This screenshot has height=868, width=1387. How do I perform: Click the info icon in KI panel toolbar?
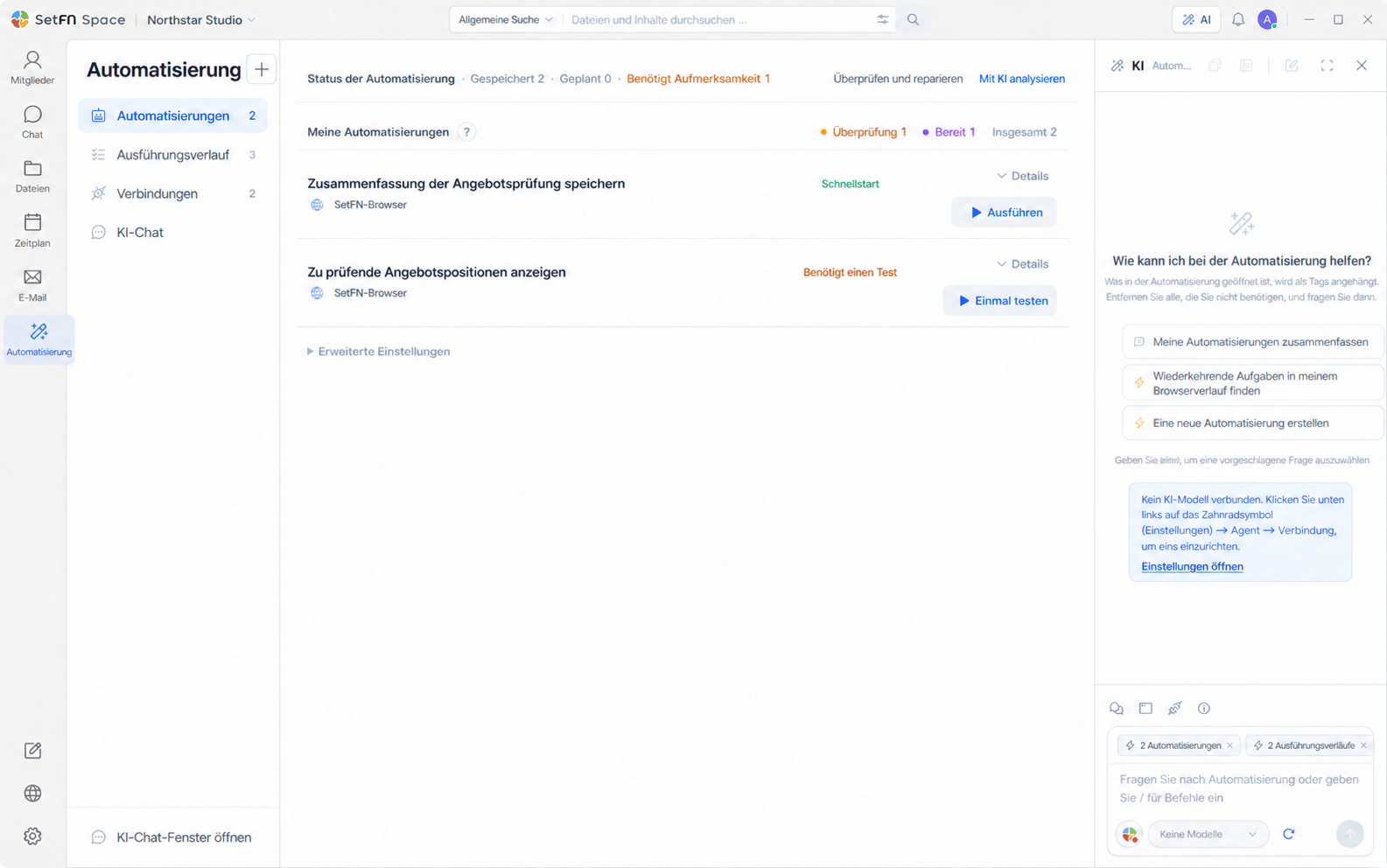point(1204,708)
